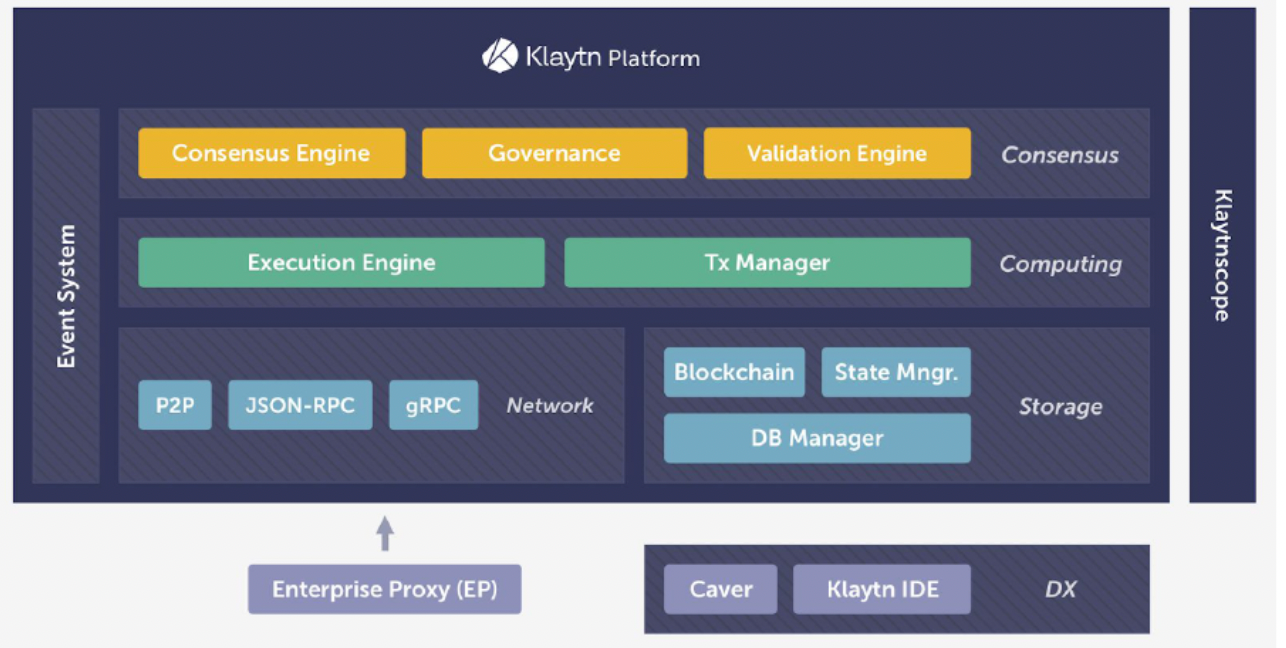Toggle the State Mngr. module
The image size is (1286, 648).
[895, 372]
